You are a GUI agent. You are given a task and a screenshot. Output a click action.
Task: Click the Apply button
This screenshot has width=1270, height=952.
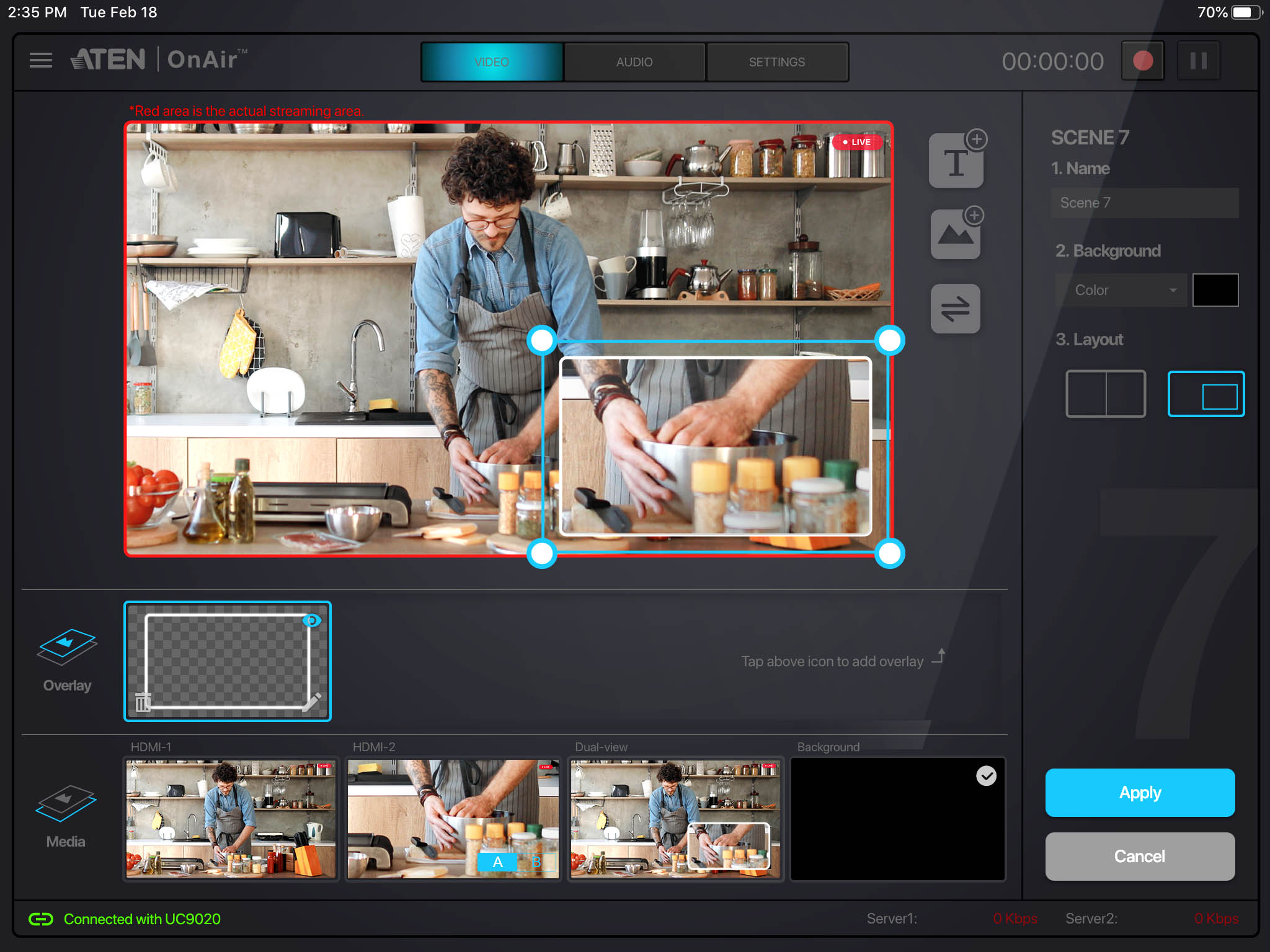(1140, 793)
